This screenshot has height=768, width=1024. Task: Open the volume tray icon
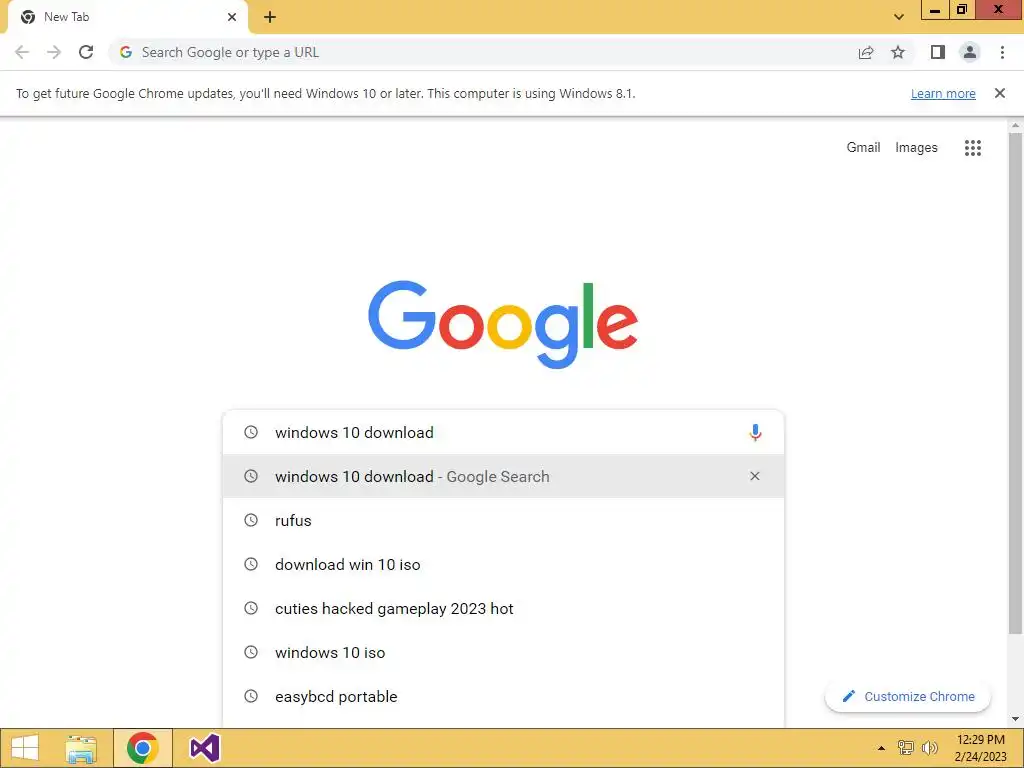click(929, 748)
